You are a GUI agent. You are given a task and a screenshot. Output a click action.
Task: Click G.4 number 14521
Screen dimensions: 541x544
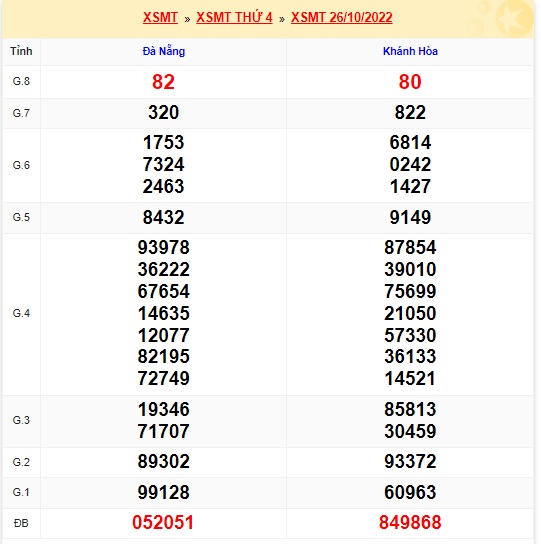pos(410,378)
